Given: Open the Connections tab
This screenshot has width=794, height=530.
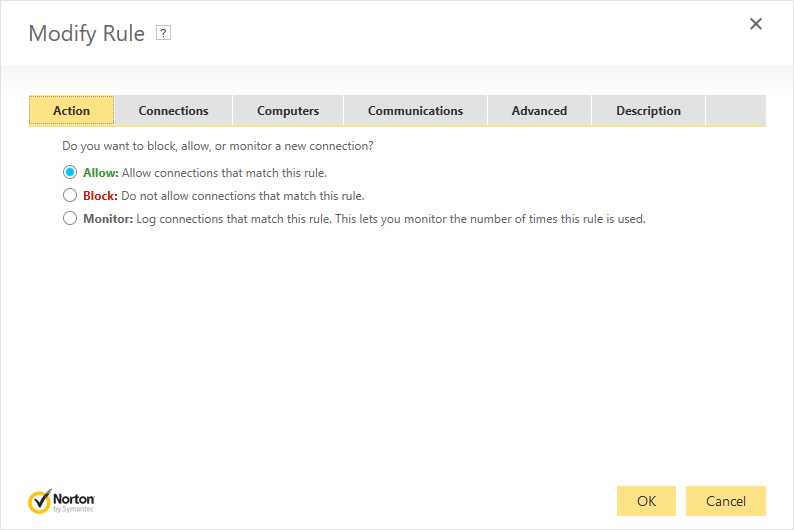Looking at the screenshot, I should (x=174, y=110).
